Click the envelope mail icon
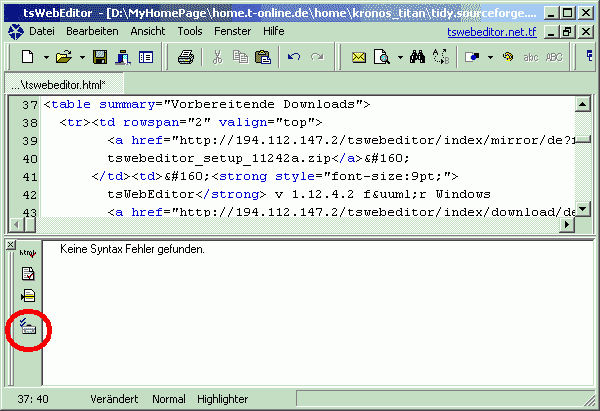 pyautogui.click(x=359, y=58)
